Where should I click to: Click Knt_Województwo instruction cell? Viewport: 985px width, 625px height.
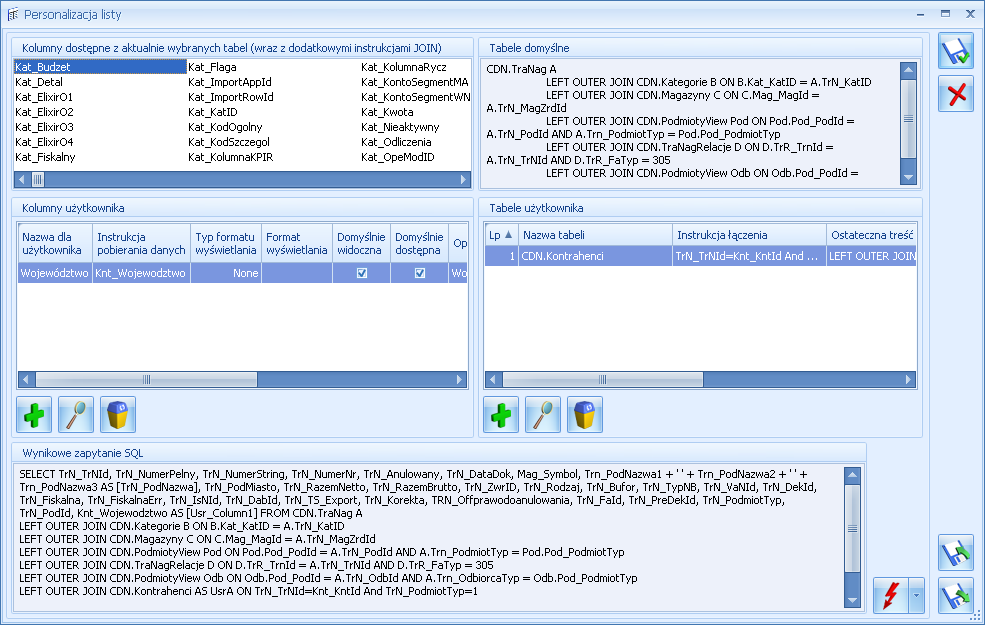tap(141, 273)
